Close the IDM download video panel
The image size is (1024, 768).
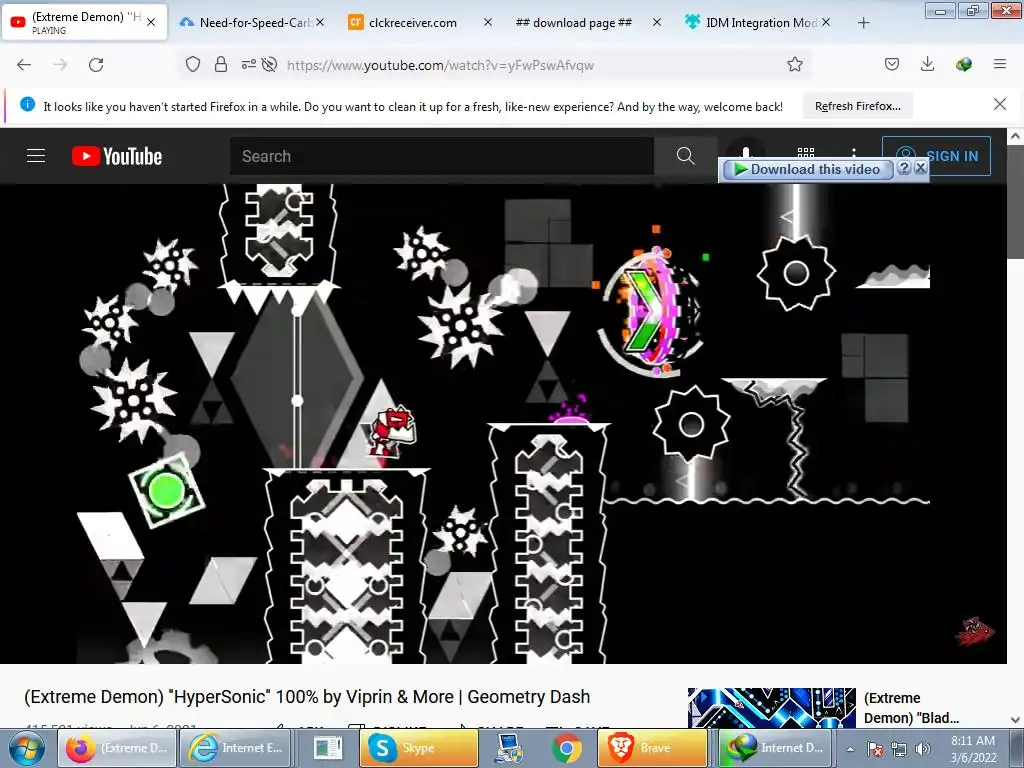point(920,168)
